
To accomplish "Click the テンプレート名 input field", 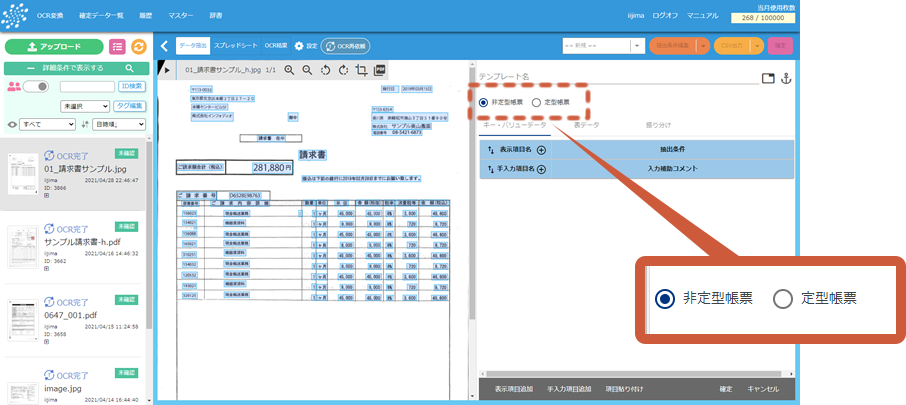I will pyautogui.click(x=617, y=77).
